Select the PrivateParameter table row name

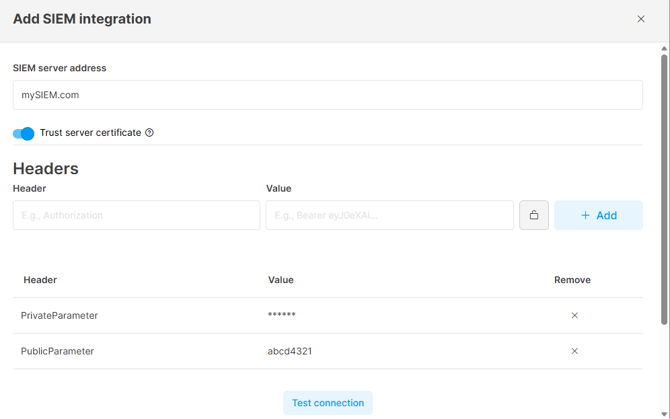[x=59, y=316]
